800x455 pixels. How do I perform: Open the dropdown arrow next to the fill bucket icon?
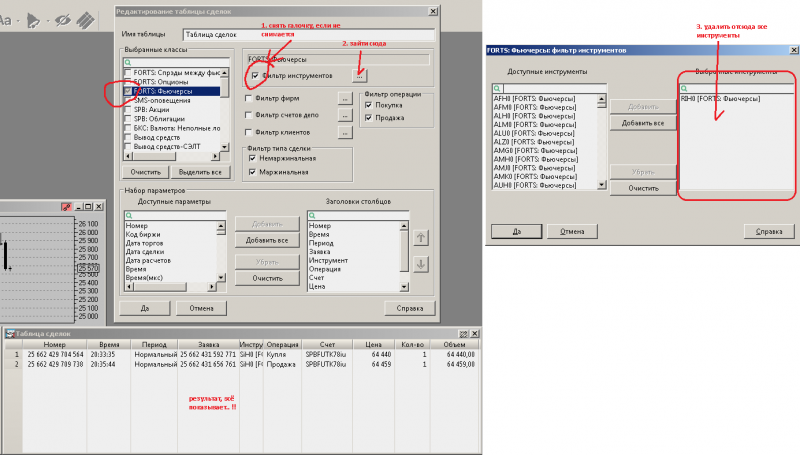[48, 21]
